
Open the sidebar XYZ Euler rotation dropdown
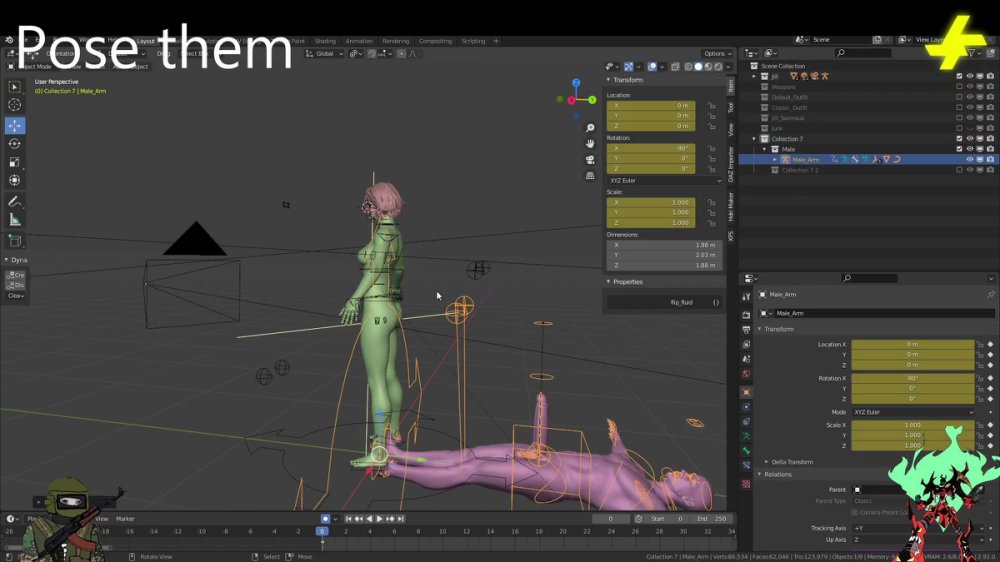pos(665,181)
